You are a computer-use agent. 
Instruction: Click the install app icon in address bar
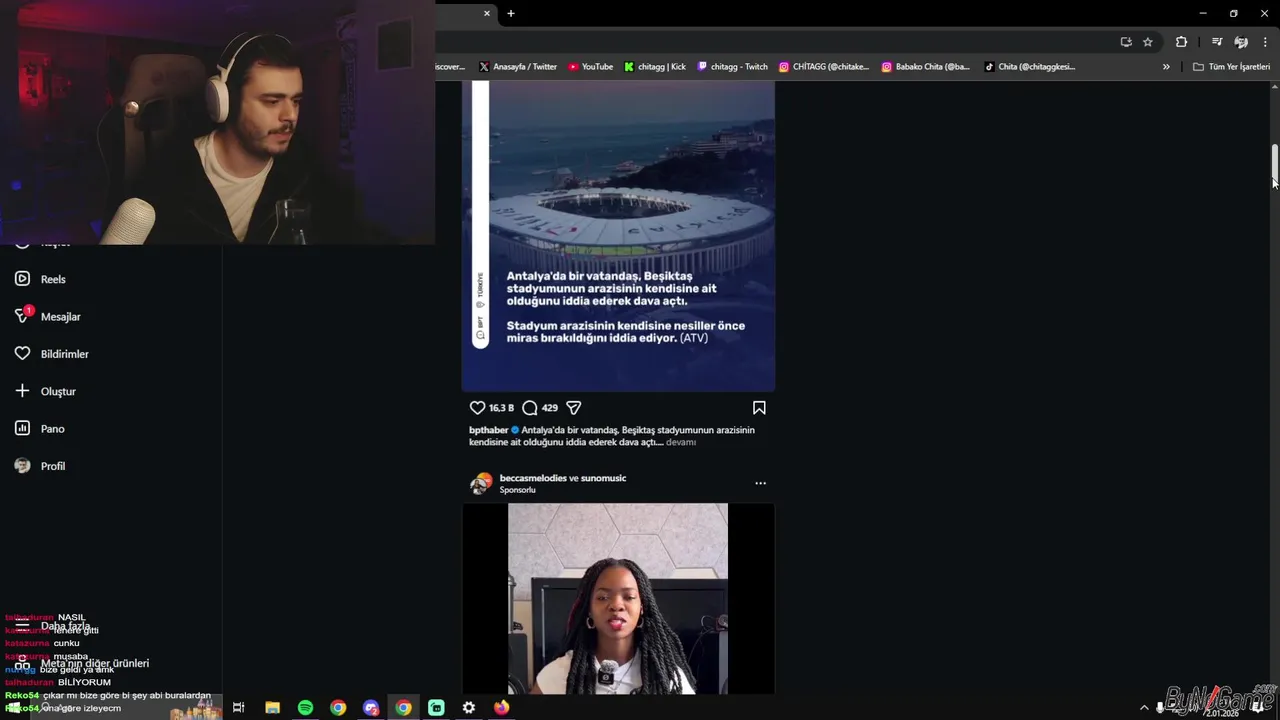[x=1126, y=42]
